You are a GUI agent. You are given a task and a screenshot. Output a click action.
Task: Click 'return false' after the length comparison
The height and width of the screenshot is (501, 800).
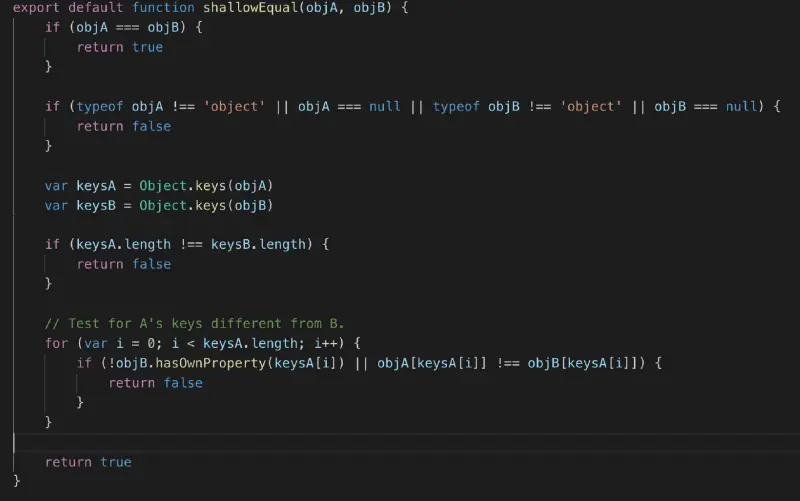[x=124, y=264]
